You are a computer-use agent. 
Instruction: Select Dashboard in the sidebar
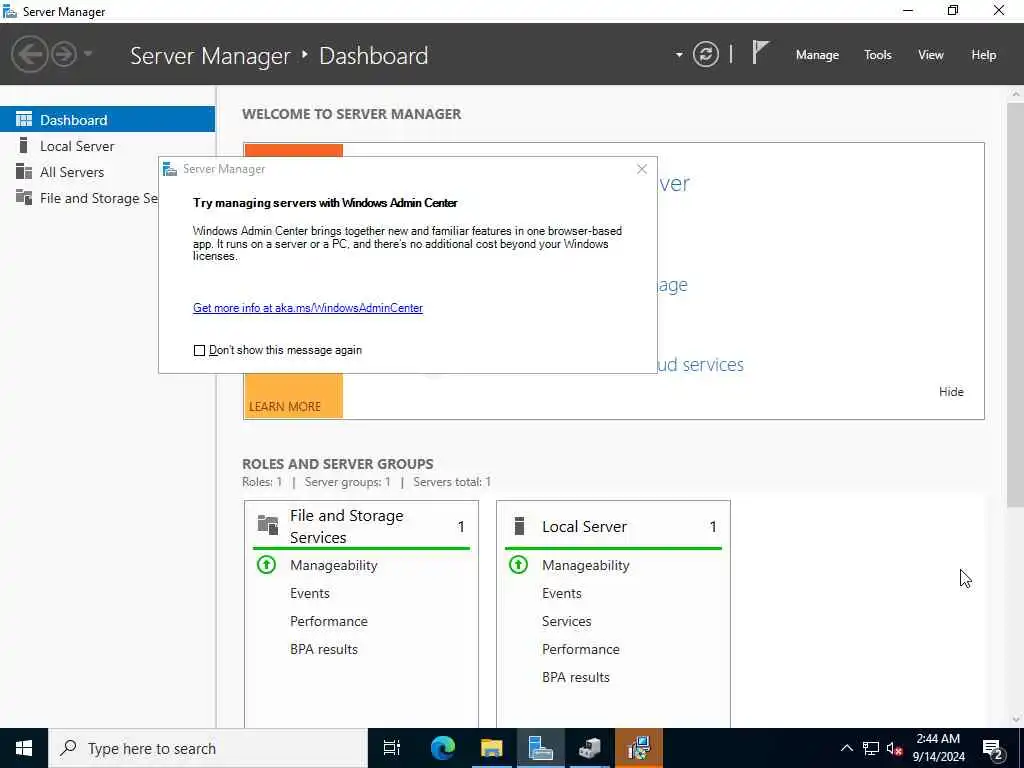(x=107, y=120)
